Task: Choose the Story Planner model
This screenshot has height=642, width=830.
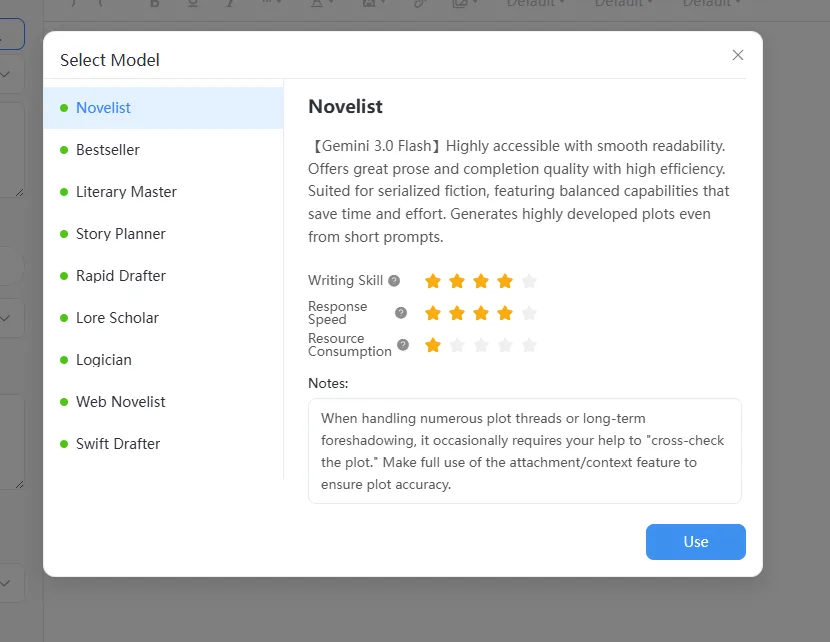Action: pos(164,234)
